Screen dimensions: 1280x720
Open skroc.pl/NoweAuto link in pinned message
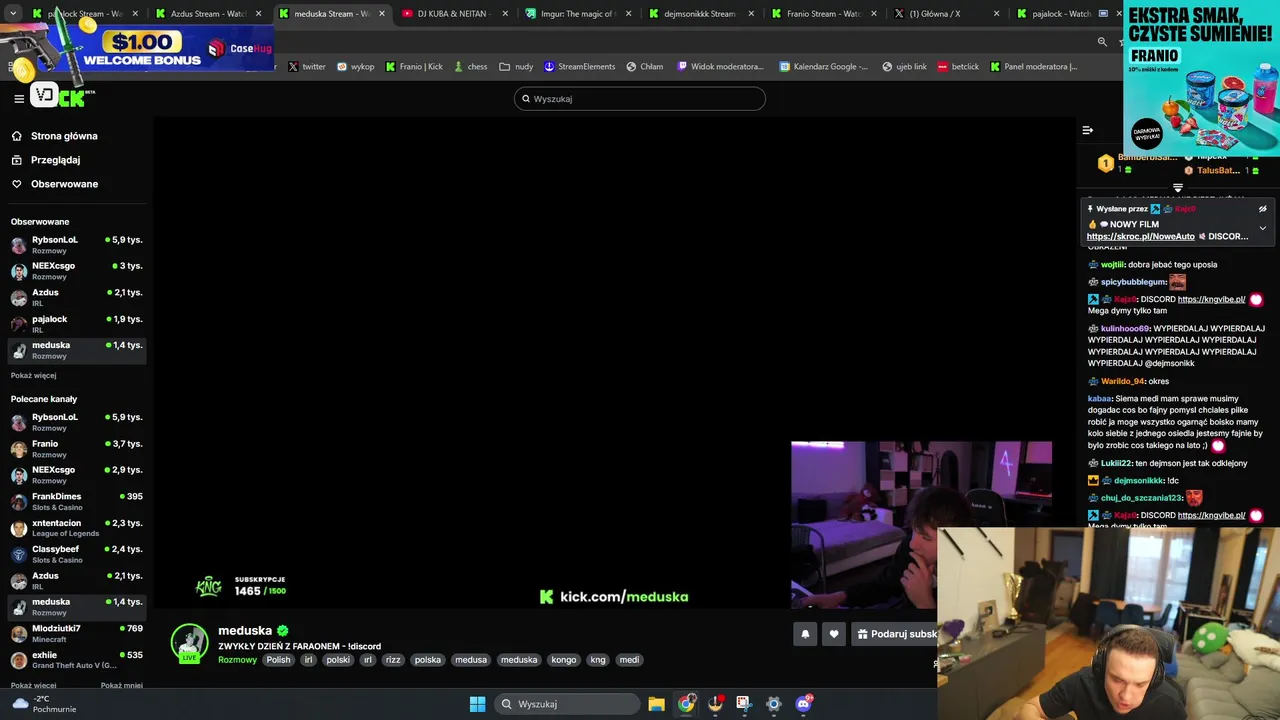(x=1140, y=237)
